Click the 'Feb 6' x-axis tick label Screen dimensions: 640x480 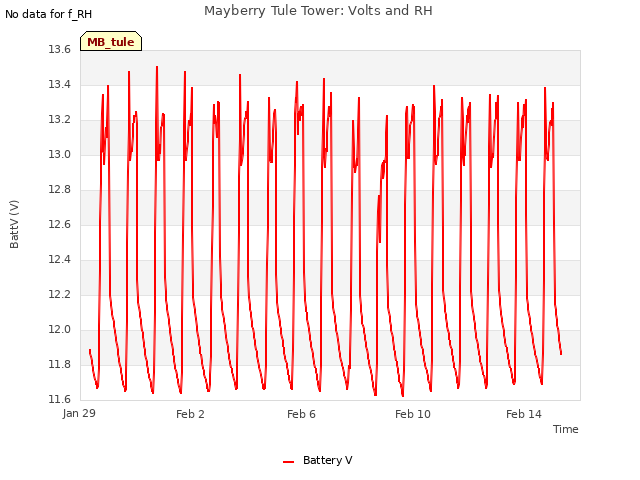click(x=301, y=414)
